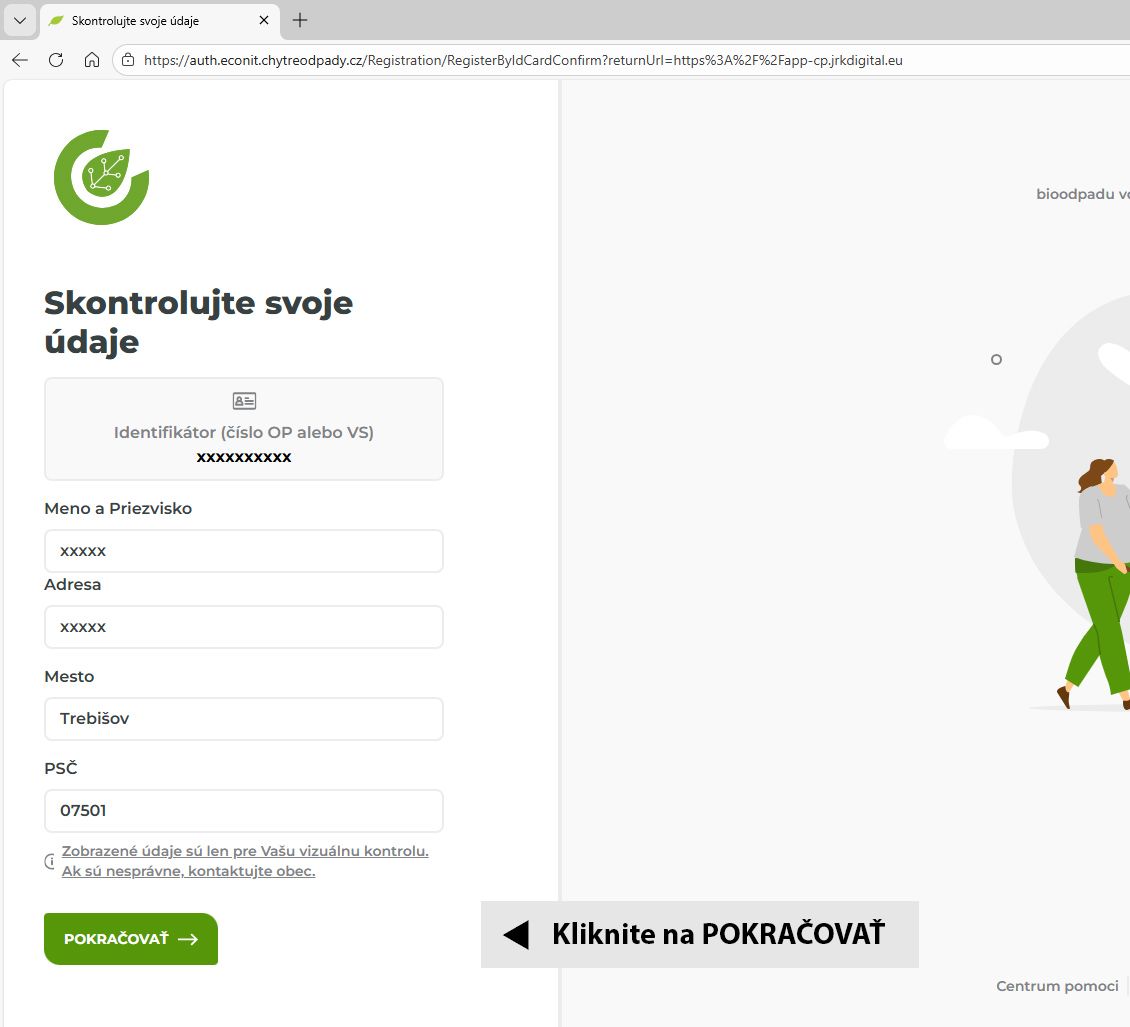Reload the page with refresh icon
The height and width of the screenshot is (1027, 1130).
(56, 61)
